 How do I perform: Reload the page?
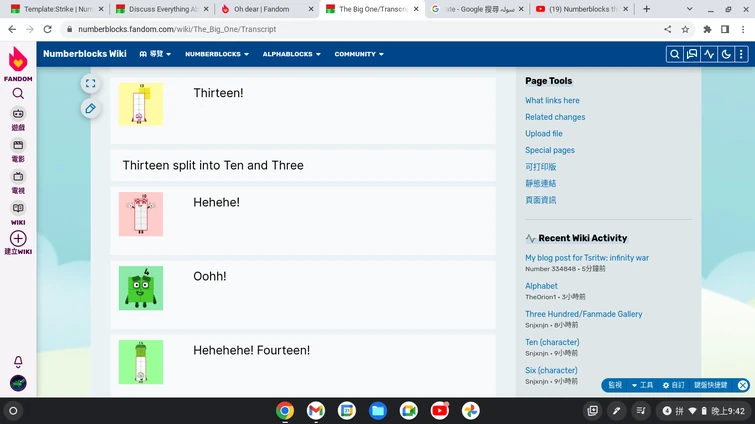point(47,29)
